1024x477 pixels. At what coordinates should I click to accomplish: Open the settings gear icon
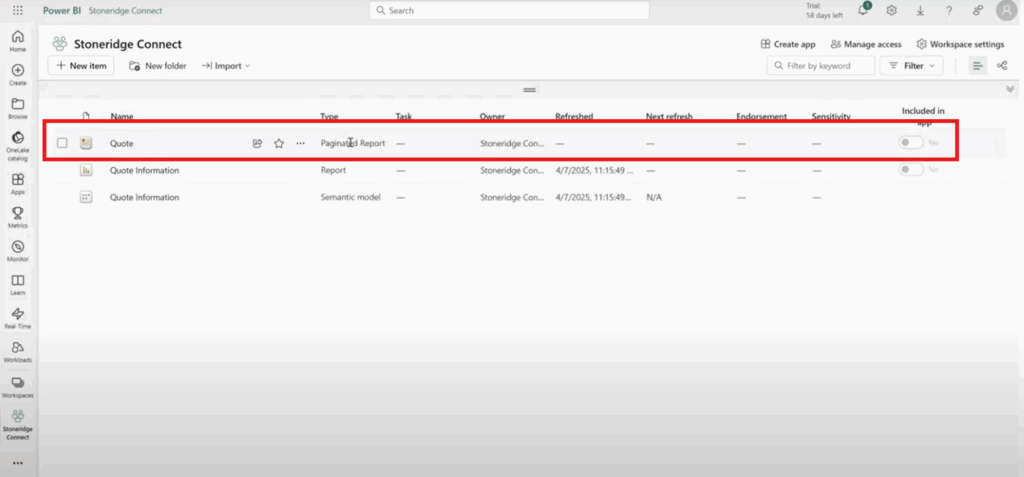(891, 10)
